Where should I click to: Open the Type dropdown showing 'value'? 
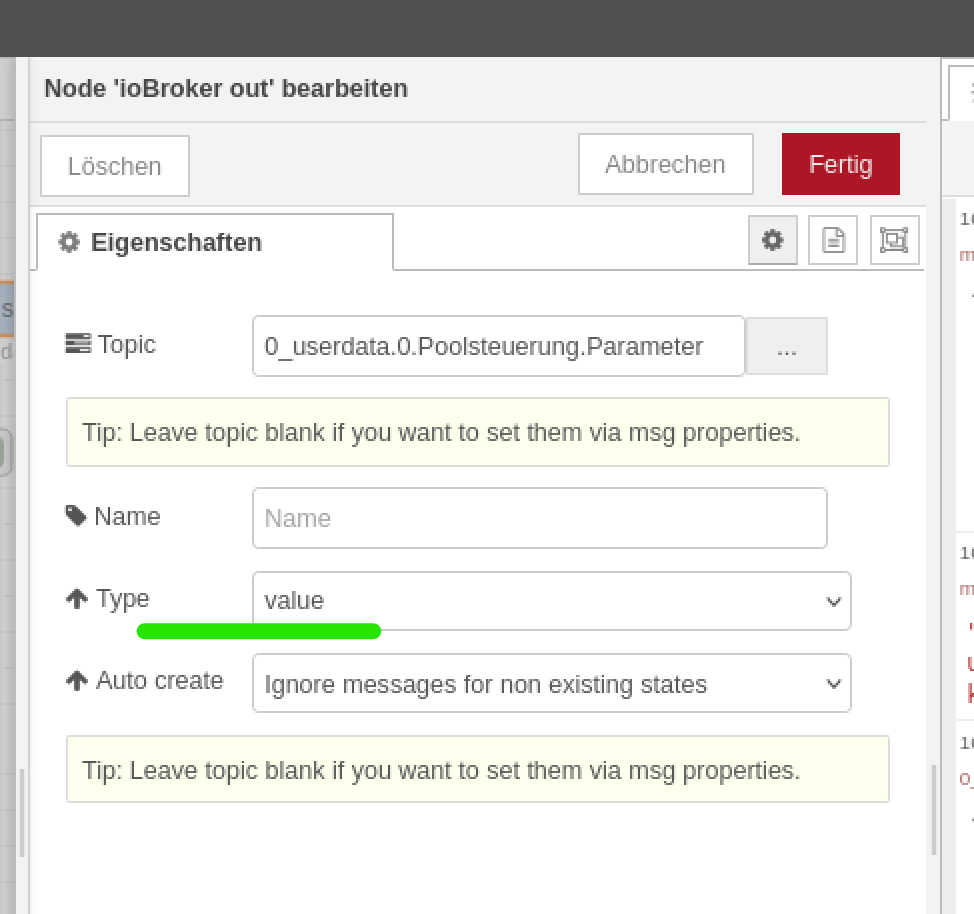pyautogui.click(x=551, y=601)
